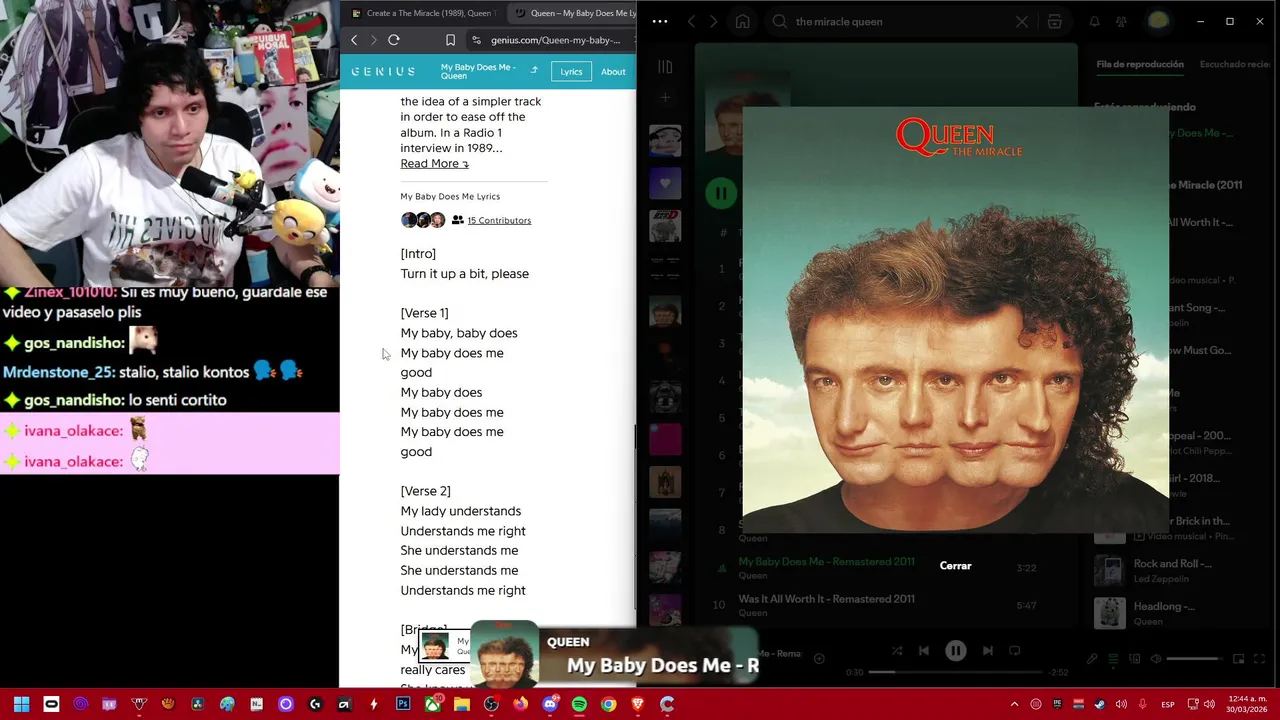
Task: Select 'Rock and Roll' by Led Zeppelin in queue
Action: click(1175, 570)
